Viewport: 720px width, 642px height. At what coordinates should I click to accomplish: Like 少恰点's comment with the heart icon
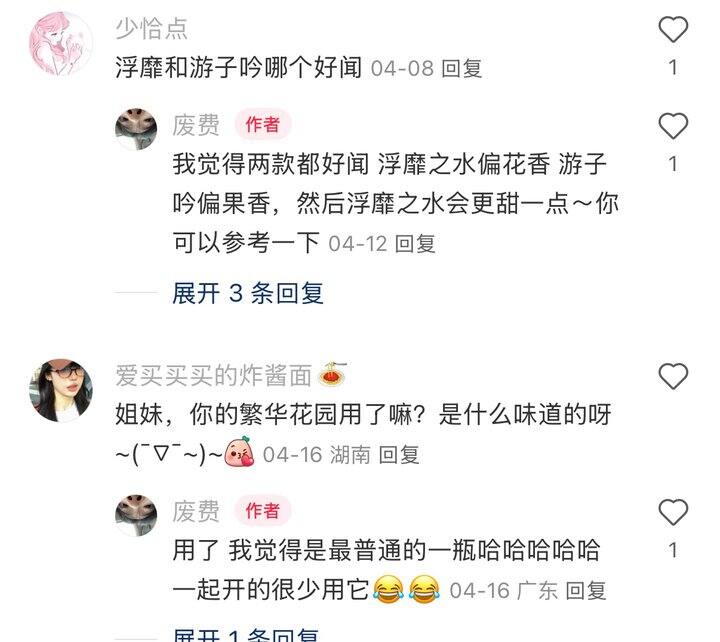pos(673,29)
